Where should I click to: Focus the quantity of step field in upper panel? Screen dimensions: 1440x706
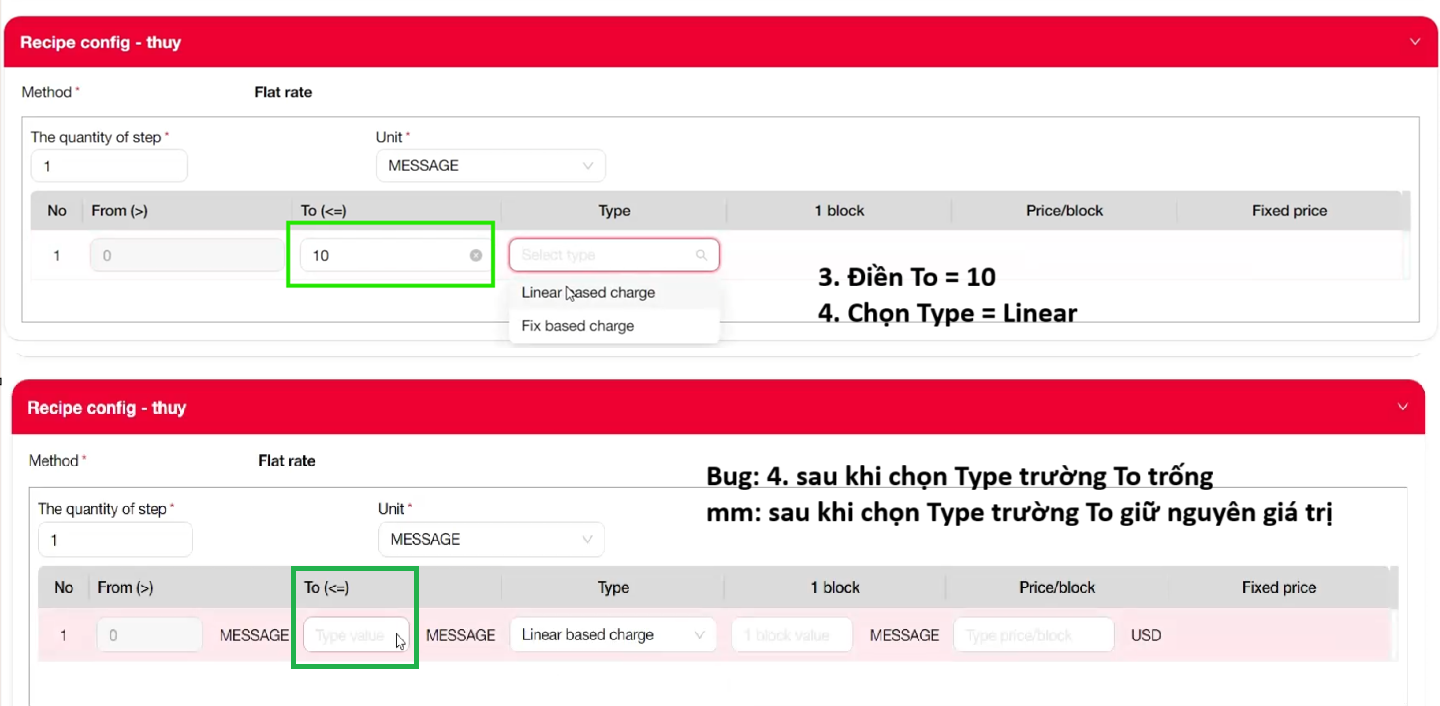109,166
